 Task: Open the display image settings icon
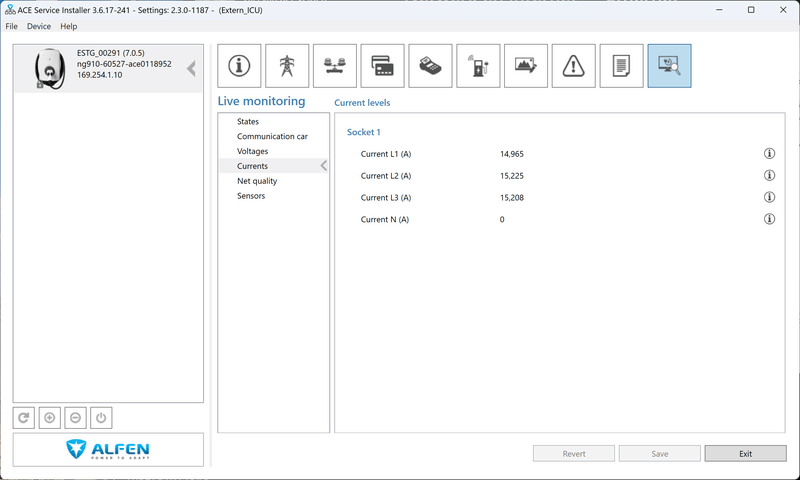click(526, 66)
